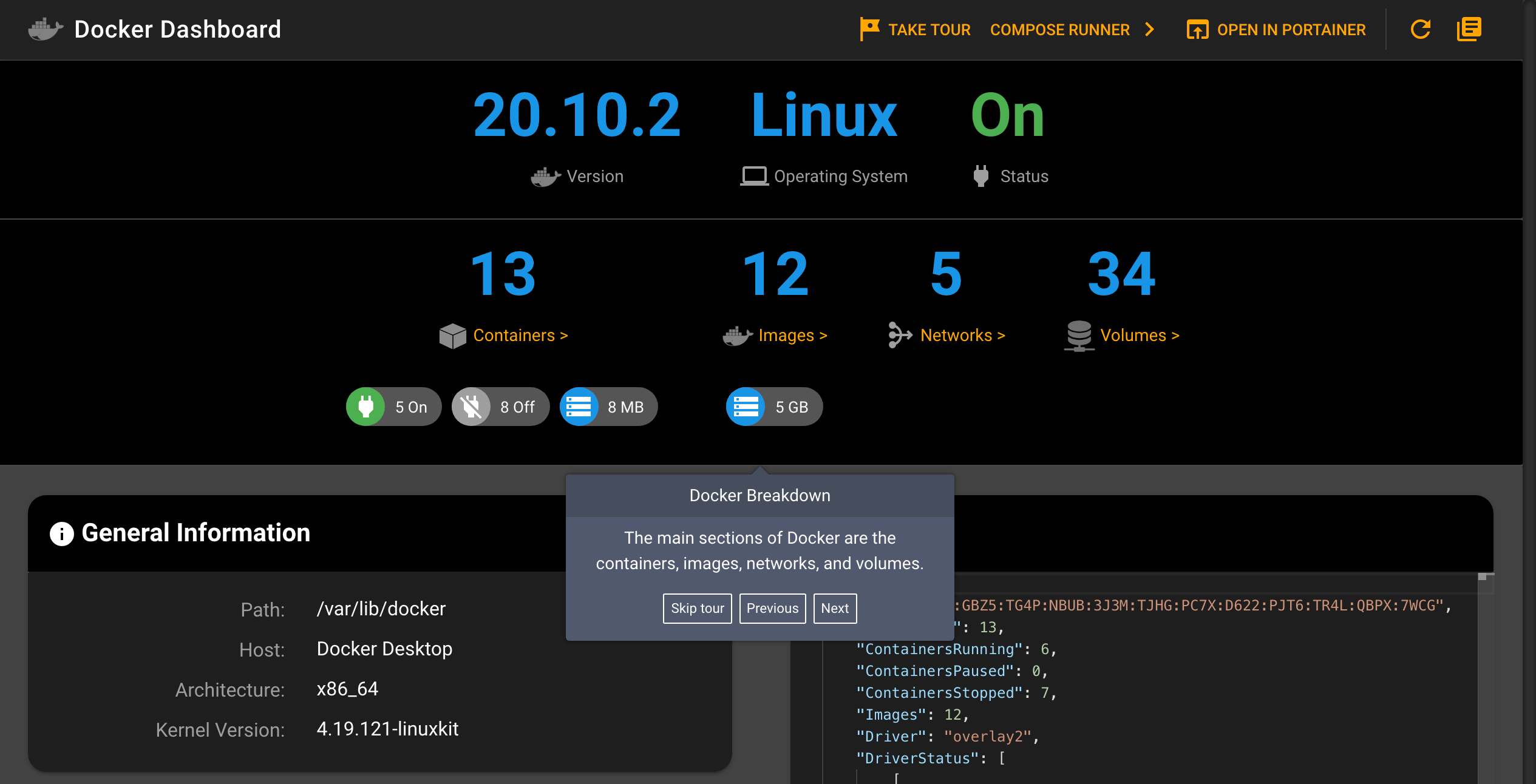The image size is (1536, 784).
Task: Open the COMPOSE RUNNER page
Action: tap(1059, 29)
